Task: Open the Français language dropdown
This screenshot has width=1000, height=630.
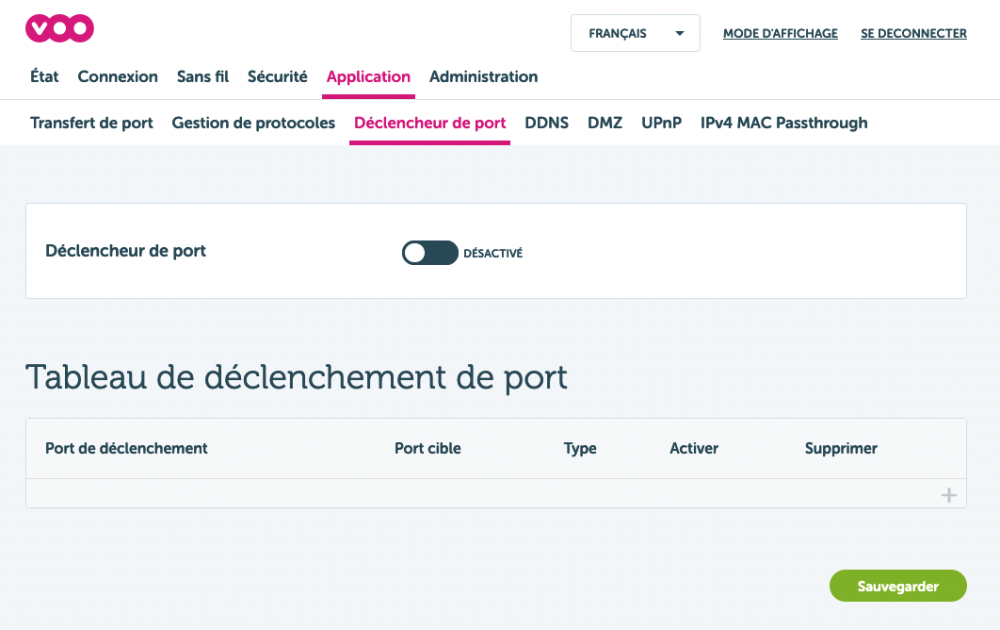Action: coord(635,33)
